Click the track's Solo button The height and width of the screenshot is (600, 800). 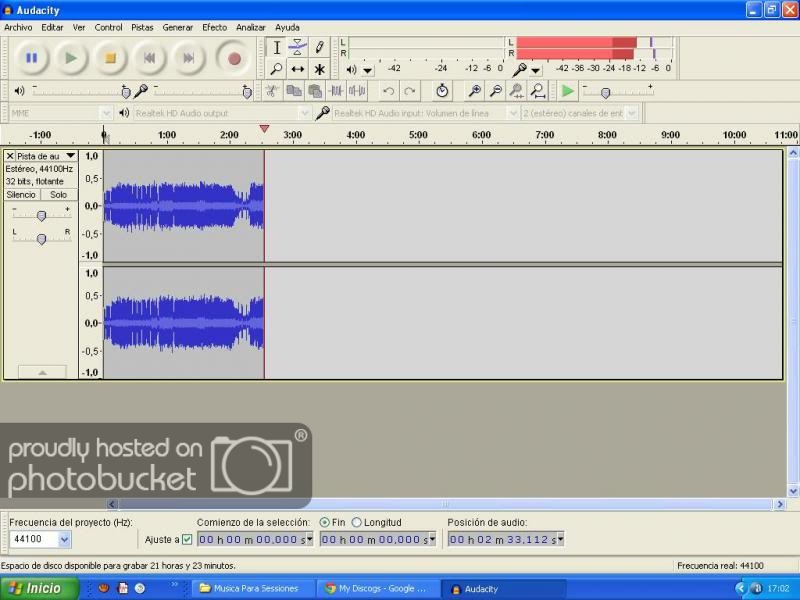59,195
